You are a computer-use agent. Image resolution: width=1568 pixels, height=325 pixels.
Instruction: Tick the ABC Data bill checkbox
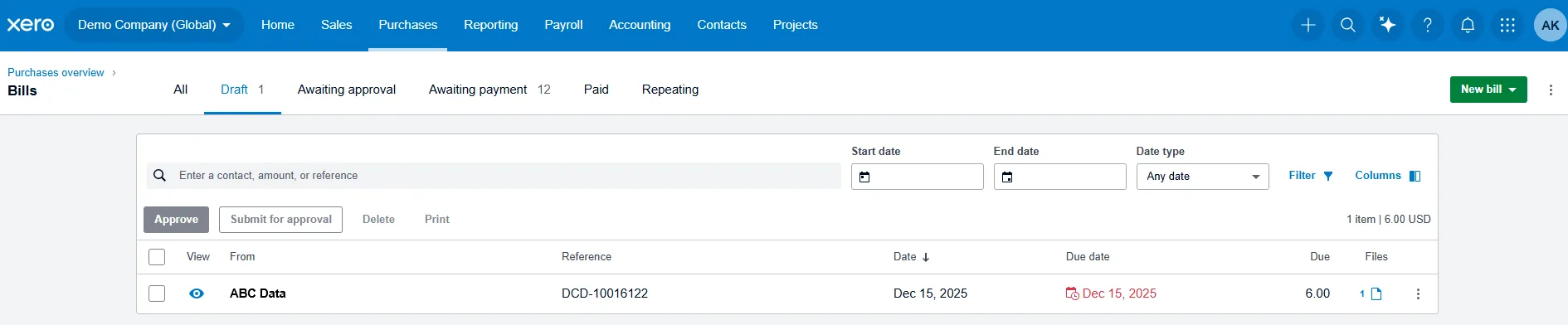pyautogui.click(x=157, y=293)
